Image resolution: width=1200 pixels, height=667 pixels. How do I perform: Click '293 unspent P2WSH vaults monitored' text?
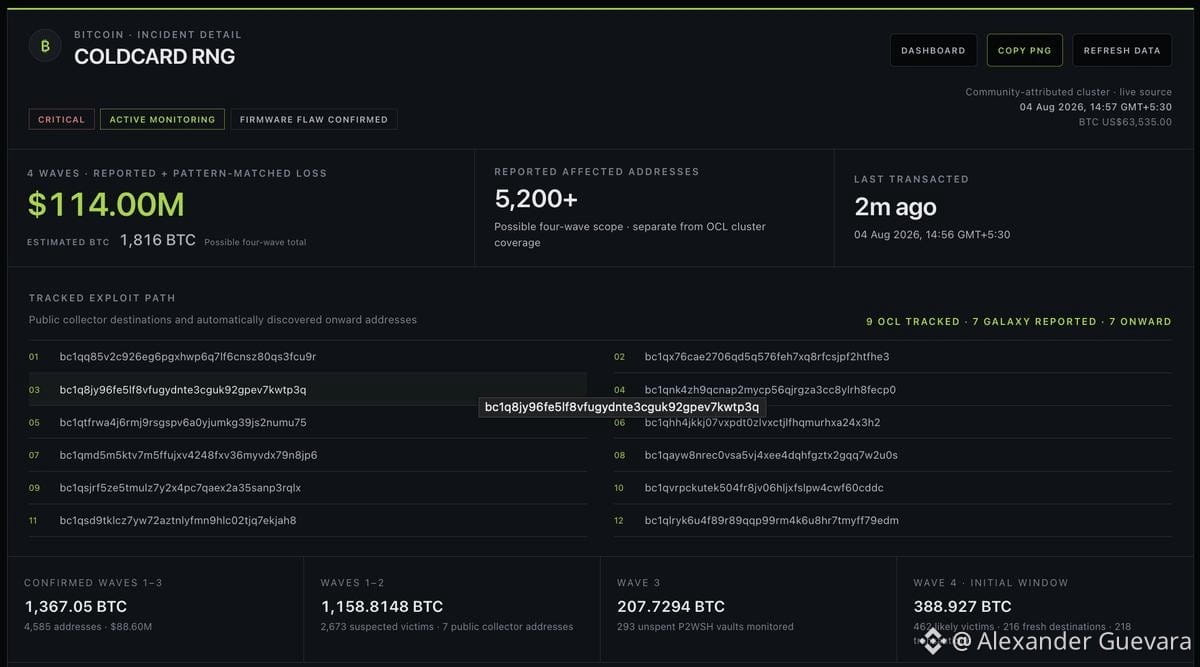705,627
